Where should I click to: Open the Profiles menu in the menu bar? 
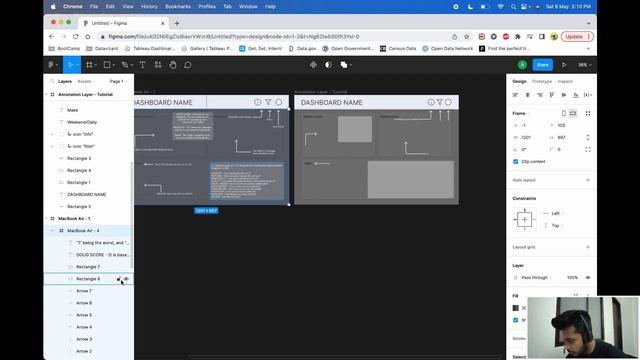pyautogui.click(x=207, y=7)
